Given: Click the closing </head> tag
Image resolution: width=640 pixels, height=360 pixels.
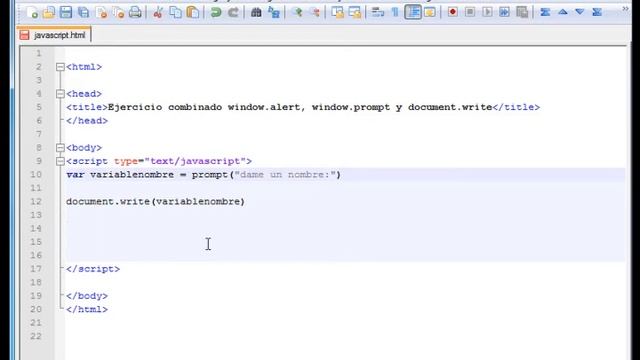Looking at the screenshot, I should pos(87,121).
